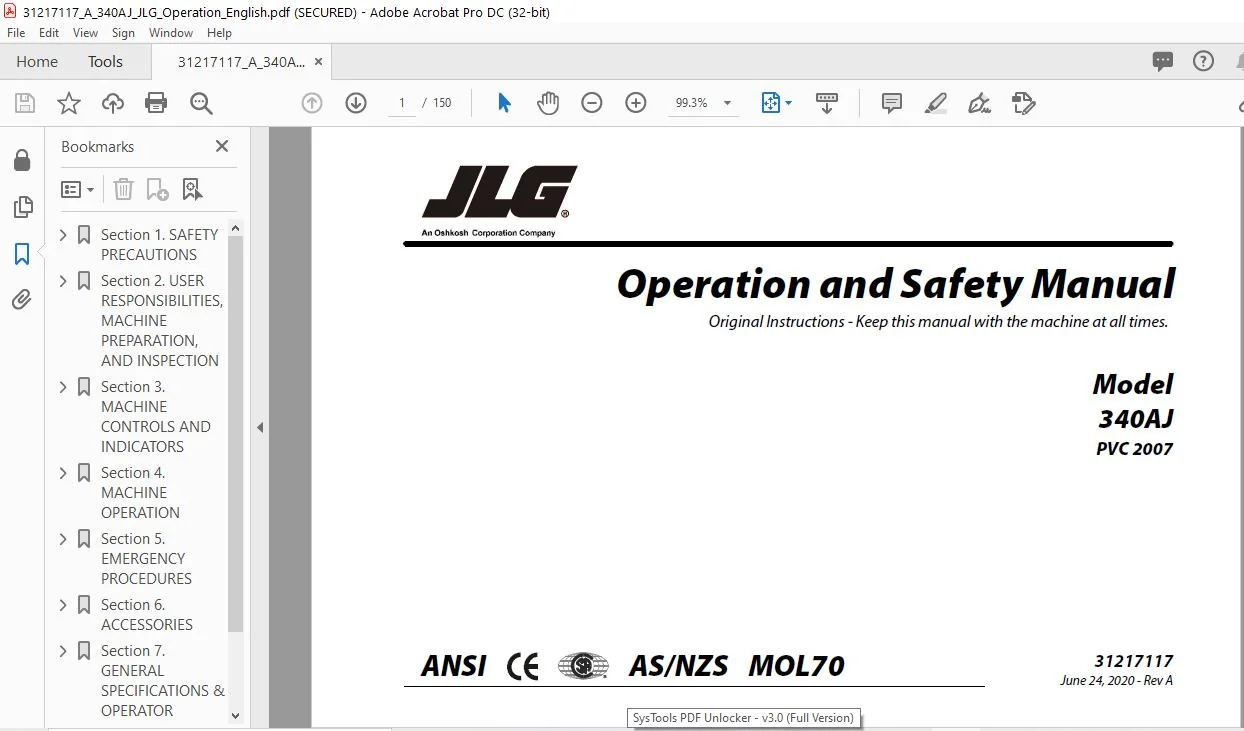The image size is (1244, 731).
Task: Activate the hand pan tool
Action: pyautogui.click(x=548, y=103)
